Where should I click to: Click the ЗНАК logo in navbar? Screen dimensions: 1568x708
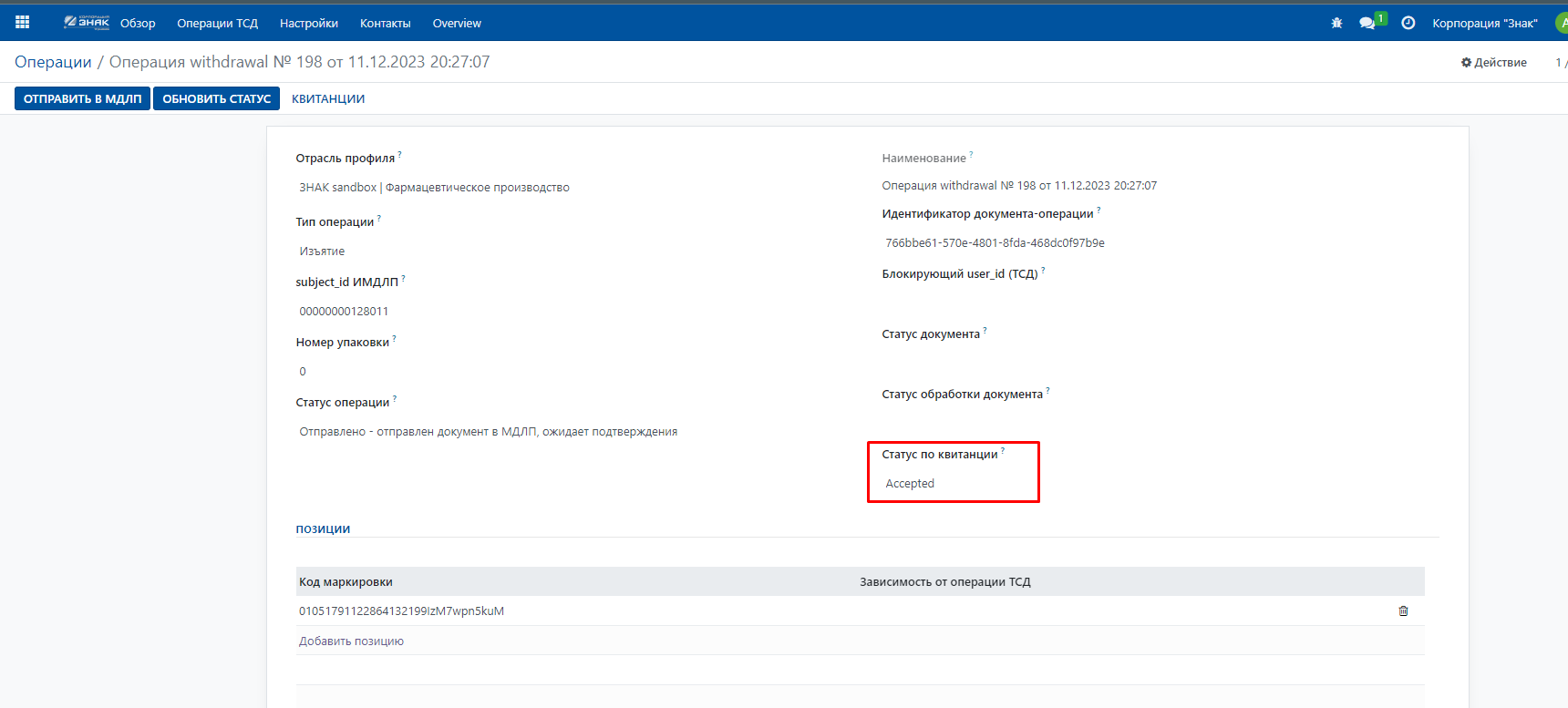click(x=87, y=23)
